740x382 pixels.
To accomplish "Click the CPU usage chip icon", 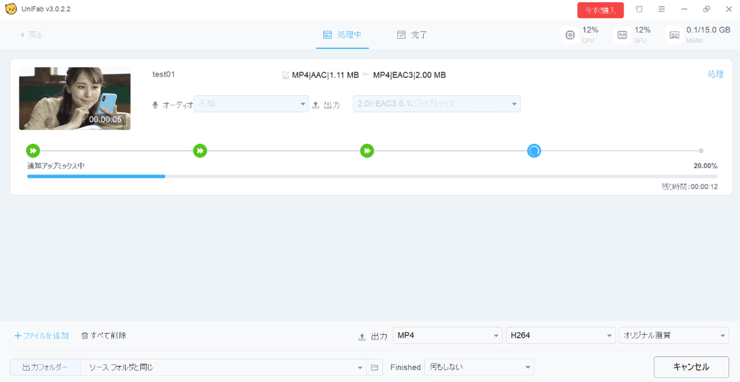I will (x=570, y=35).
